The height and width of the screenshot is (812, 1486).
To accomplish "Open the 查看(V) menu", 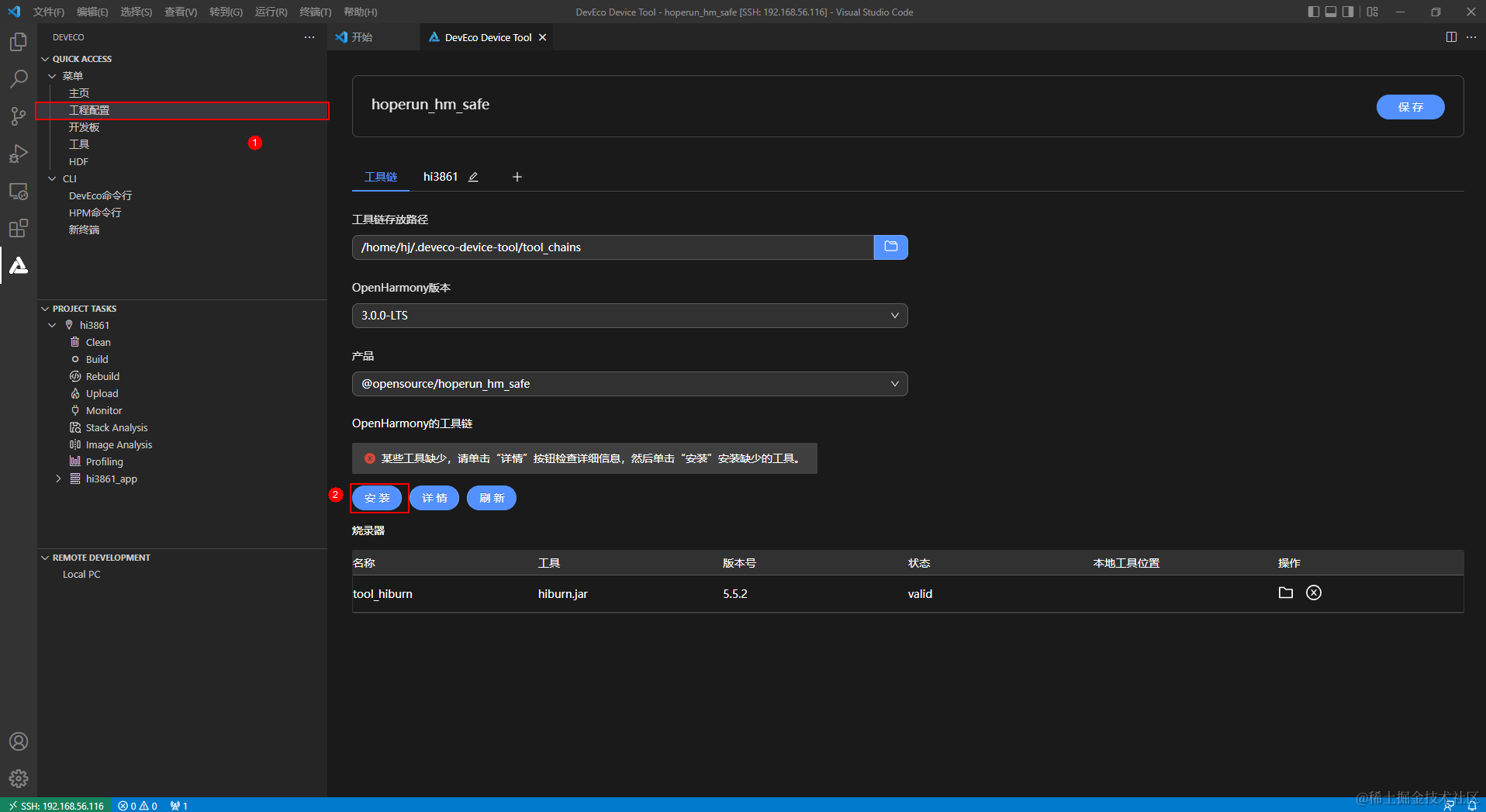I will coord(181,12).
